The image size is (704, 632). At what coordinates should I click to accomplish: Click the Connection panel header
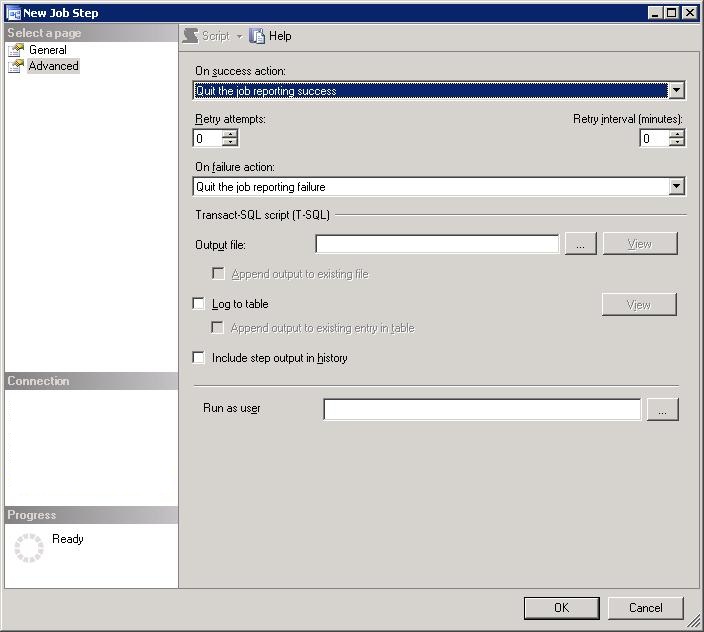92,381
